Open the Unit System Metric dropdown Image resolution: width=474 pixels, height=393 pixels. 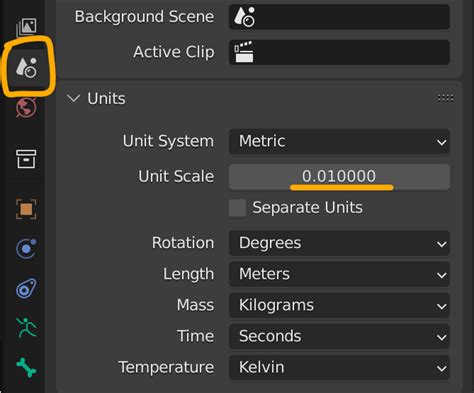[x=339, y=141]
